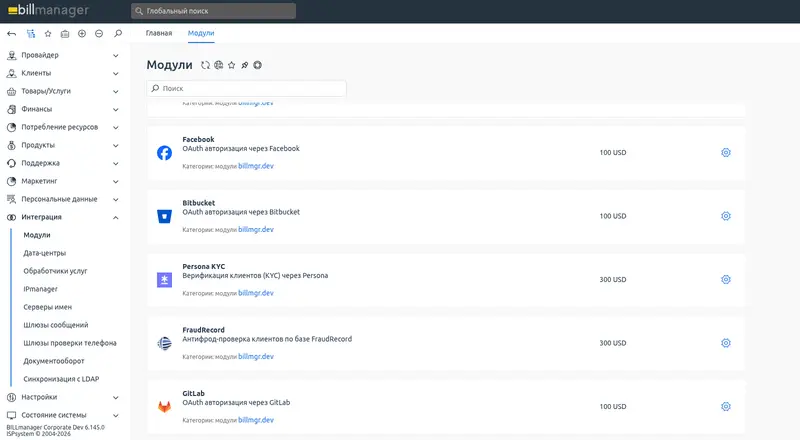Screen dimensions: 800x440
Task: Expand the Маркетинг section chevron
Action: pos(116,181)
